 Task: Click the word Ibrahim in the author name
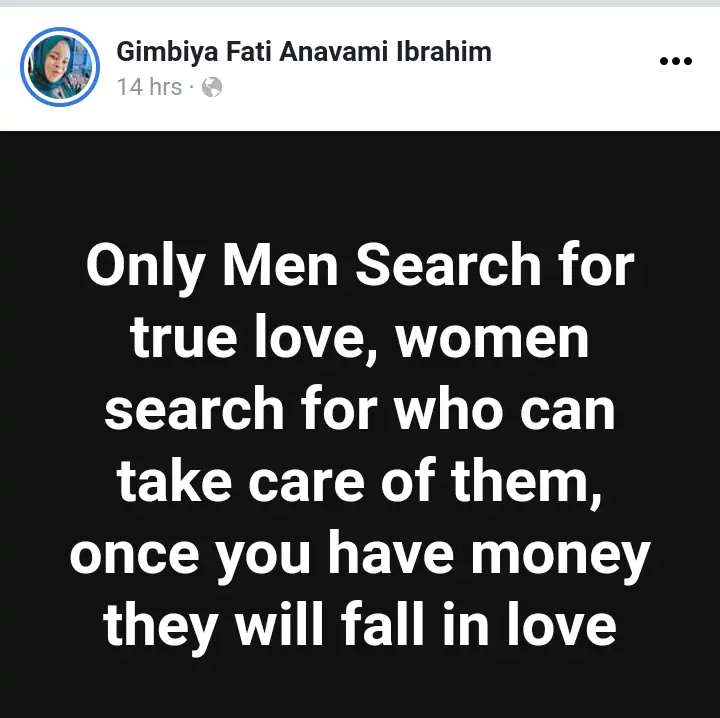point(444,51)
